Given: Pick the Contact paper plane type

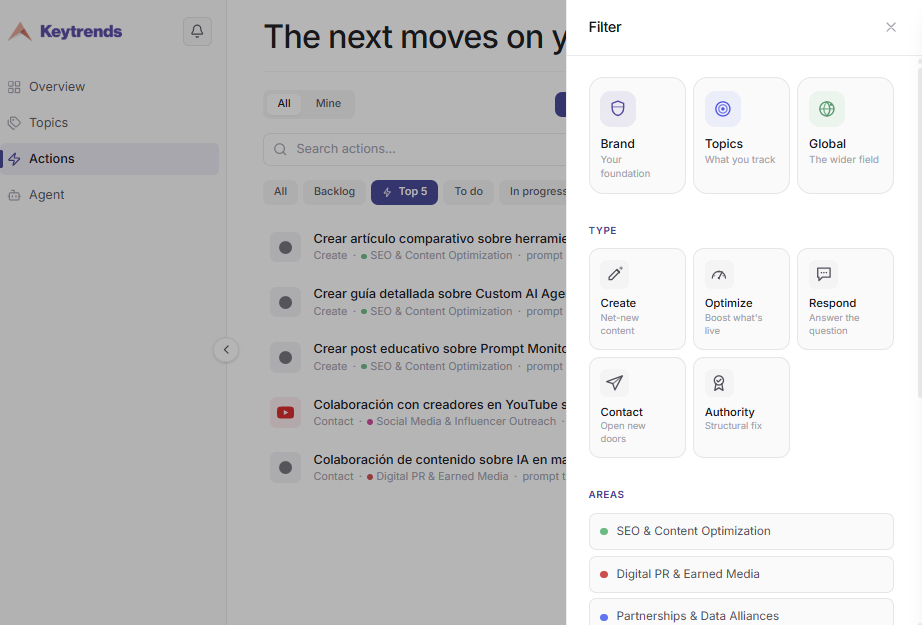Looking at the screenshot, I should pyautogui.click(x=637, y=407).
